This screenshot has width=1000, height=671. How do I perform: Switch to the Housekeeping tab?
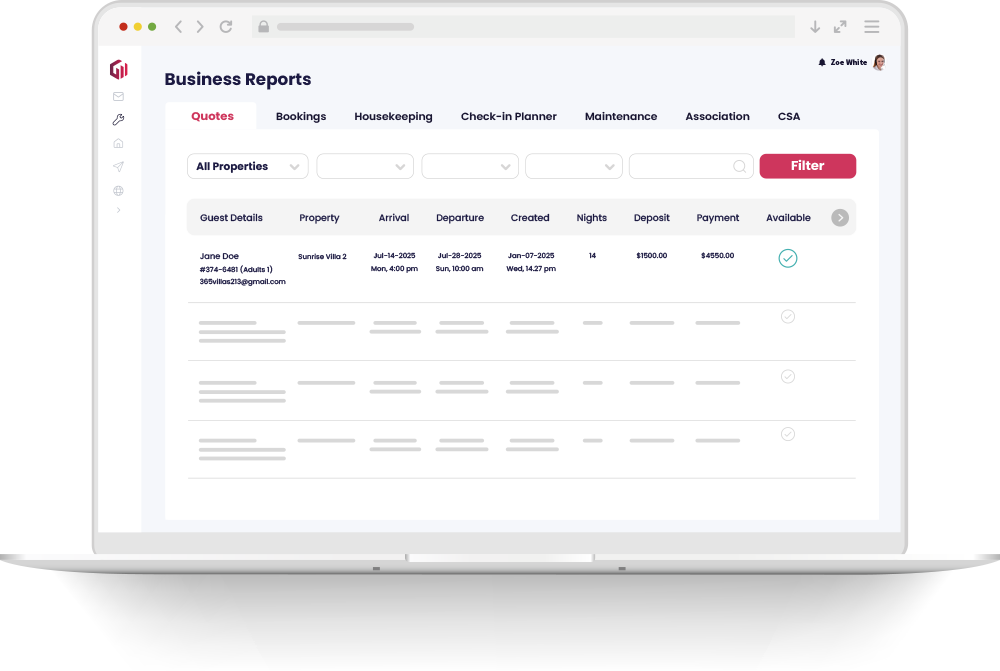(393, 116)
